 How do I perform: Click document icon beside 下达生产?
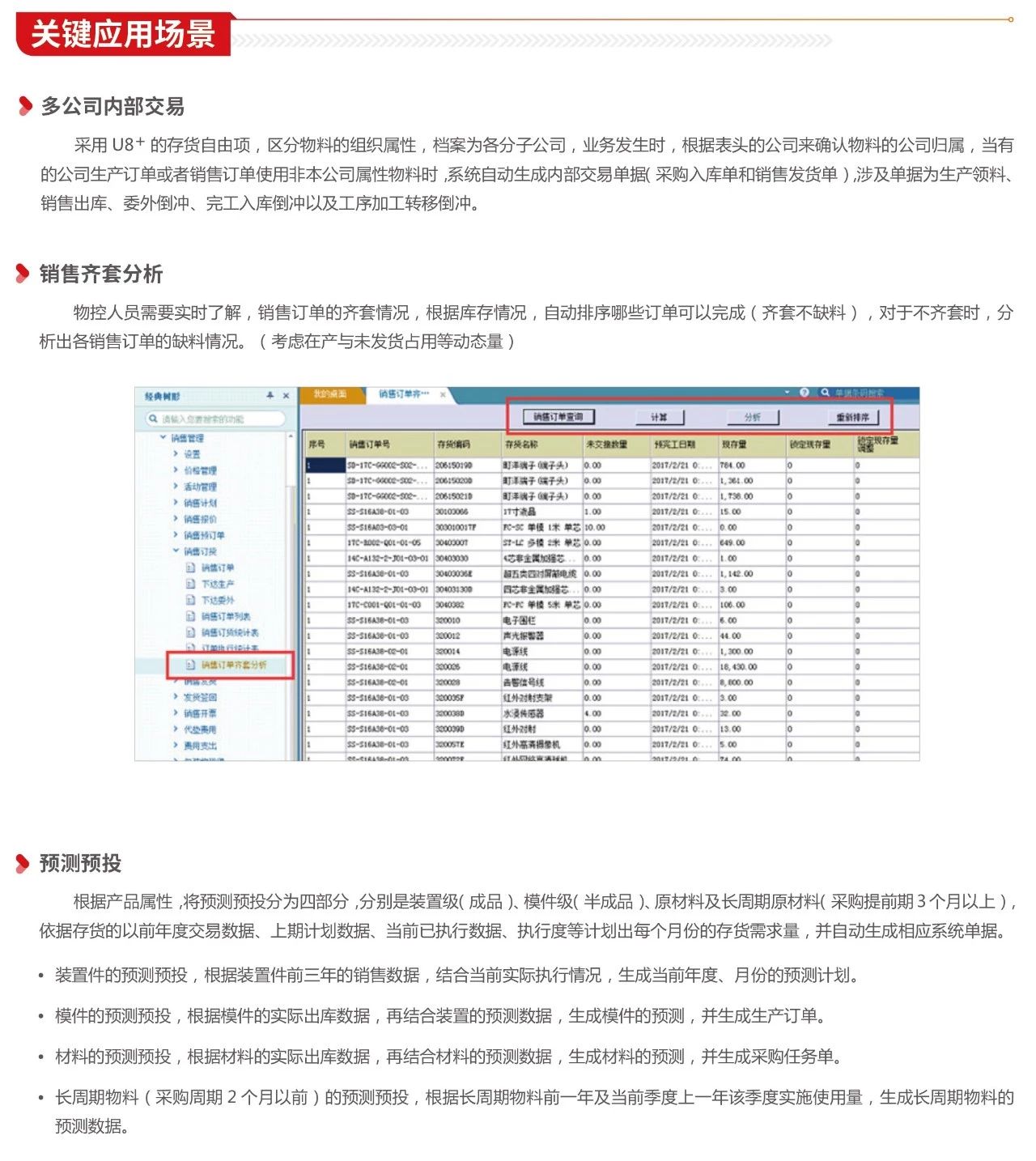point(191,584)
